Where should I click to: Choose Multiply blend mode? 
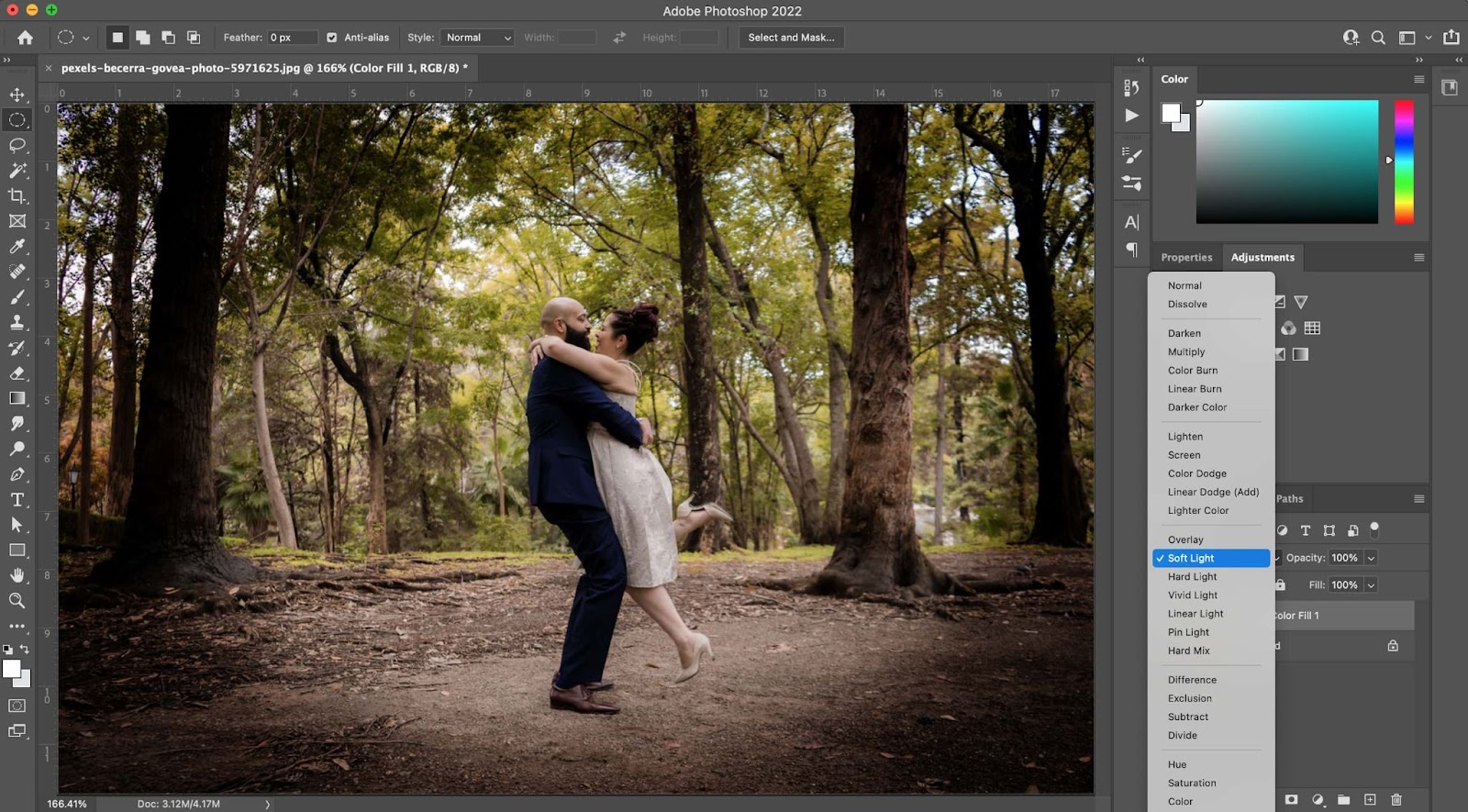1186,352
